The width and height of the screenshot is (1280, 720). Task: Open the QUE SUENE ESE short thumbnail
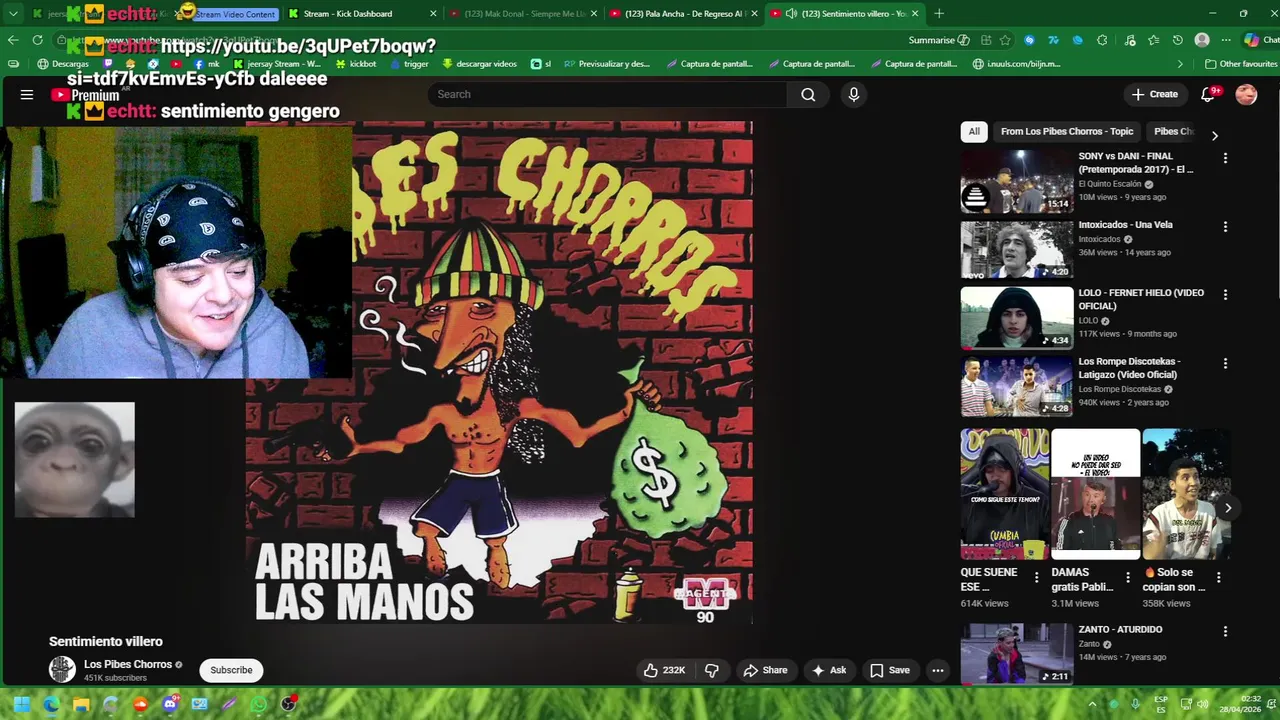tap(1005, 494)
